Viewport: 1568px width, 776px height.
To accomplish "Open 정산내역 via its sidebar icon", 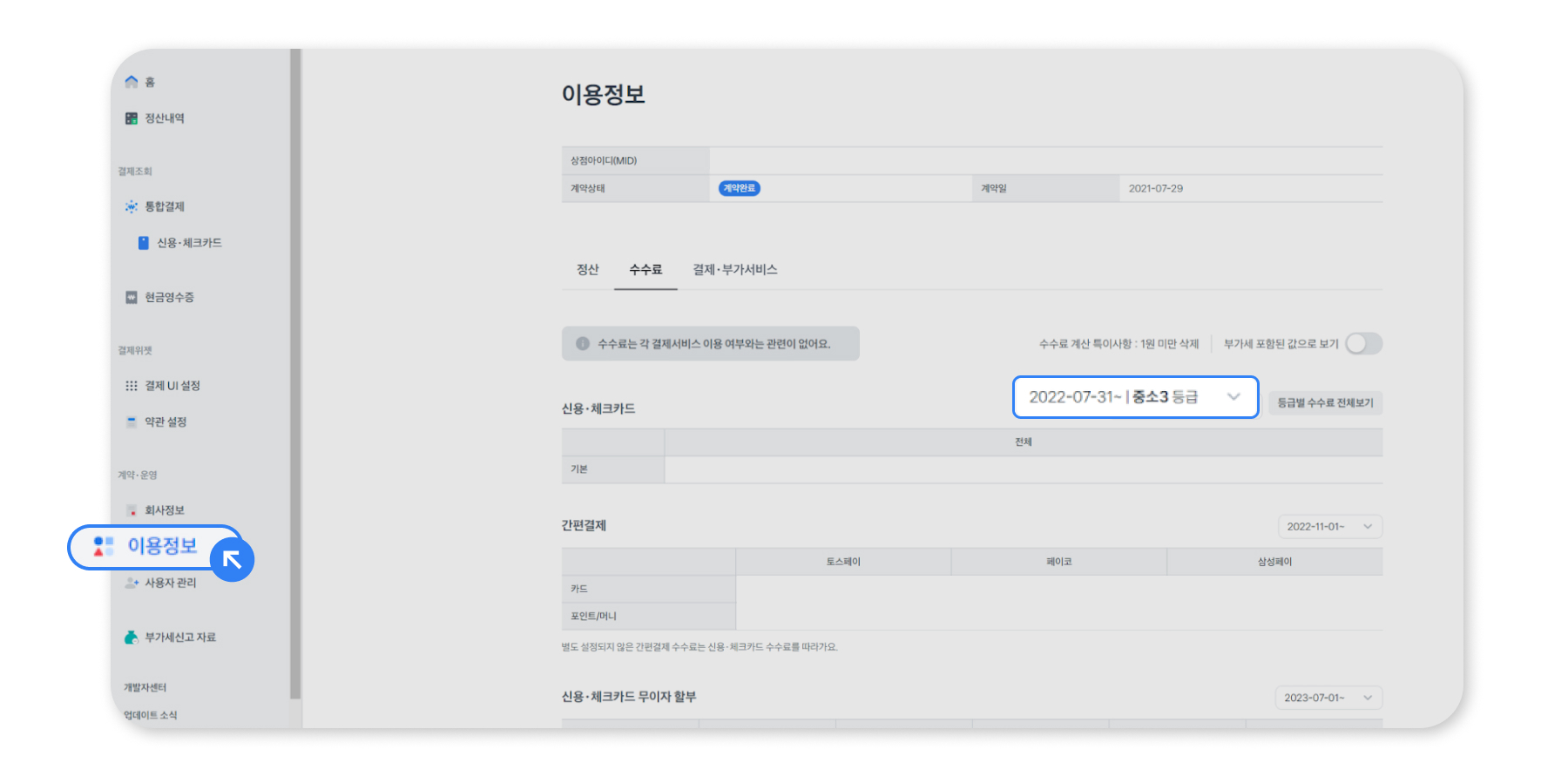I will coord(132,118).
